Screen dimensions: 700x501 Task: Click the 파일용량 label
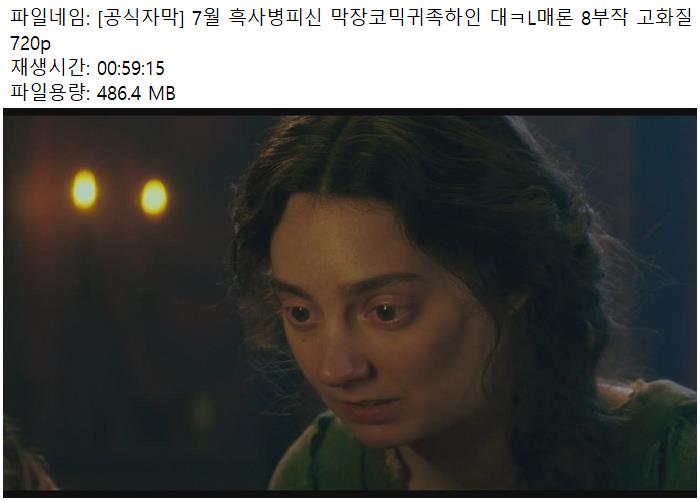(50, 93)
